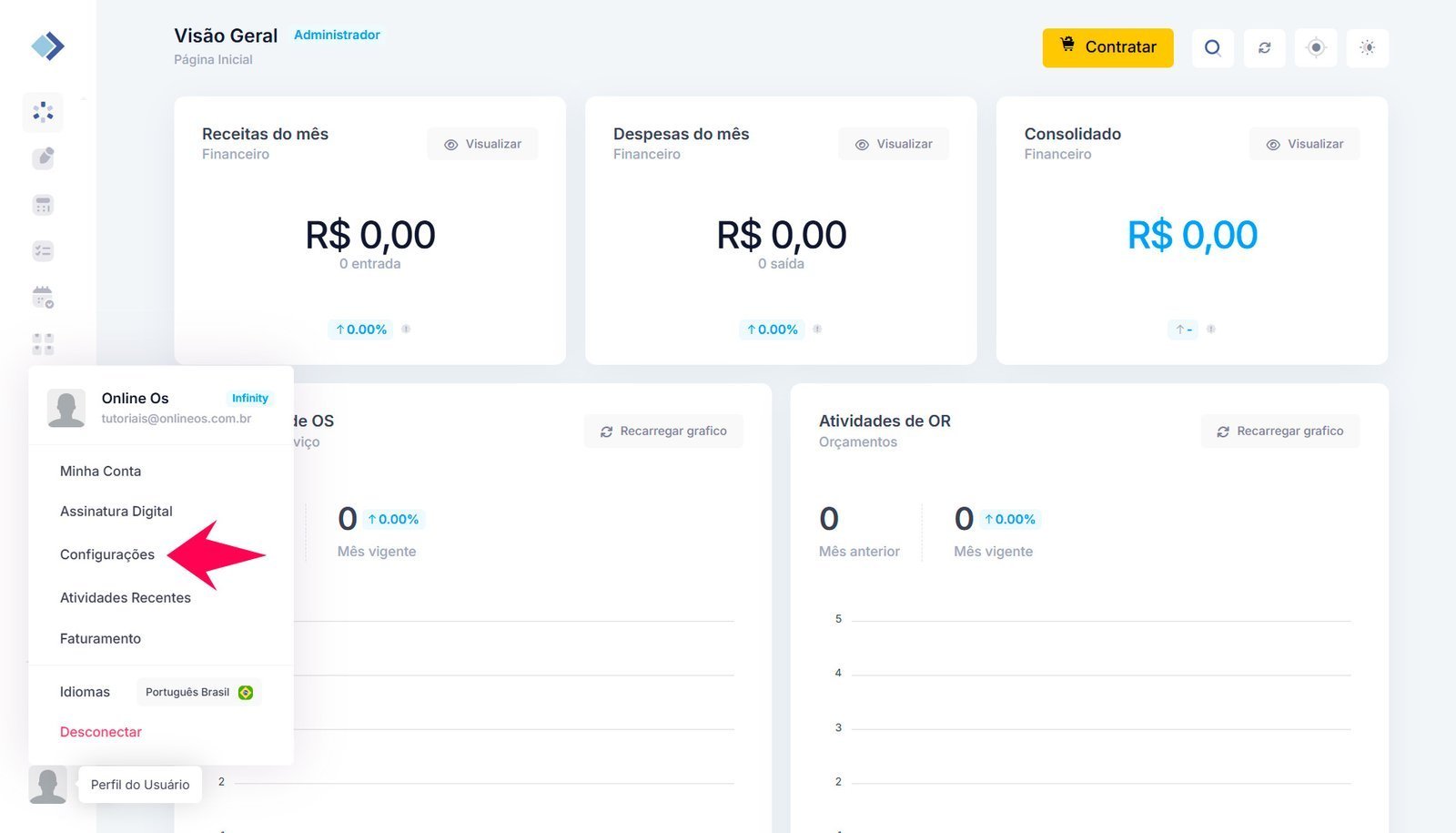Click the user profile avatar at bottom-left
Image resolution: width=1456 pixels, height=833 pixels.
47,784
